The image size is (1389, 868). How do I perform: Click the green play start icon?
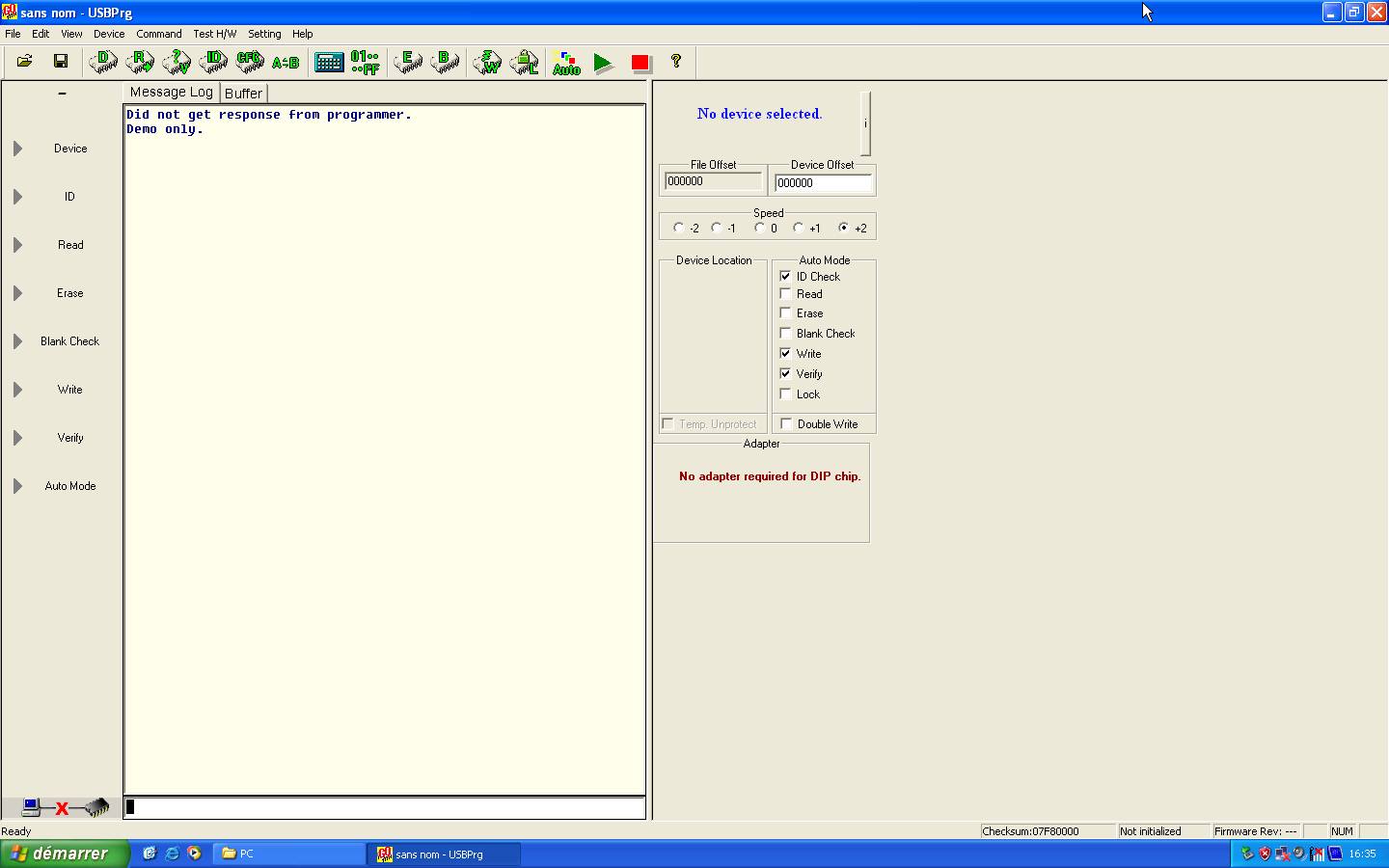pos(603,63)
